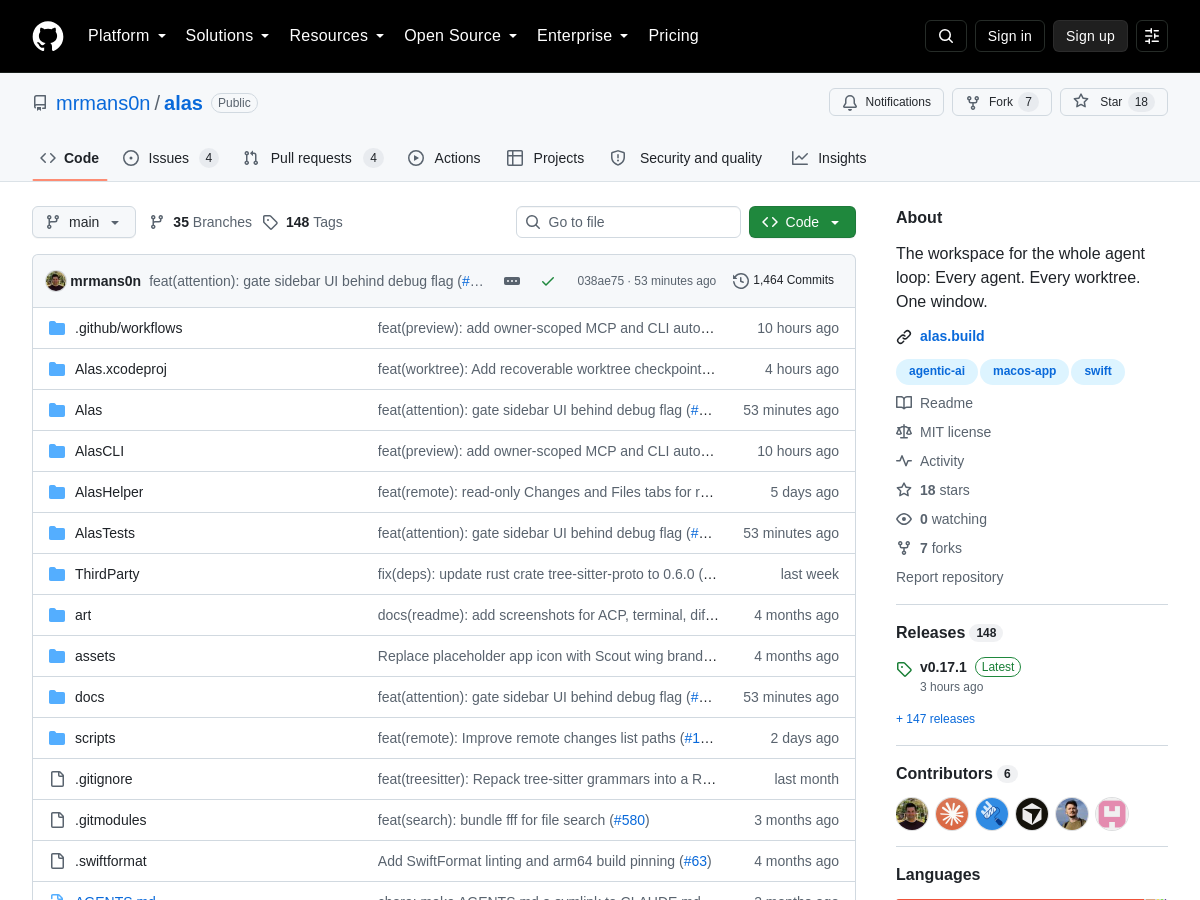Open the Security and quality tab

(x=686, y=158)
